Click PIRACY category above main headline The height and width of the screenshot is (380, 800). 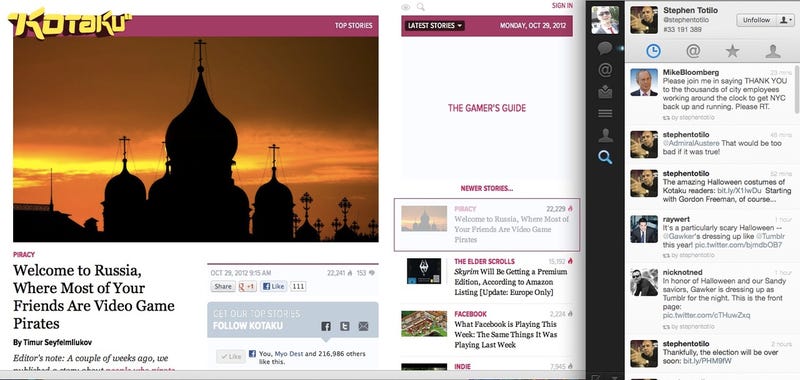click(24, 255)
